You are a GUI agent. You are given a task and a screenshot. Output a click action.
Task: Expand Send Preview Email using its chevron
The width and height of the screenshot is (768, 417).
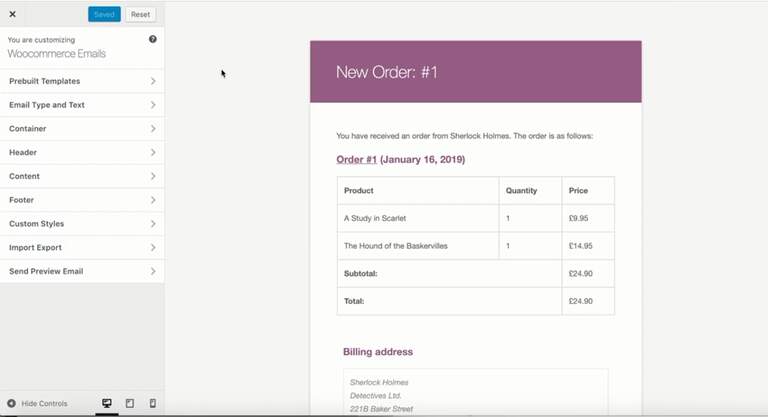153,271
